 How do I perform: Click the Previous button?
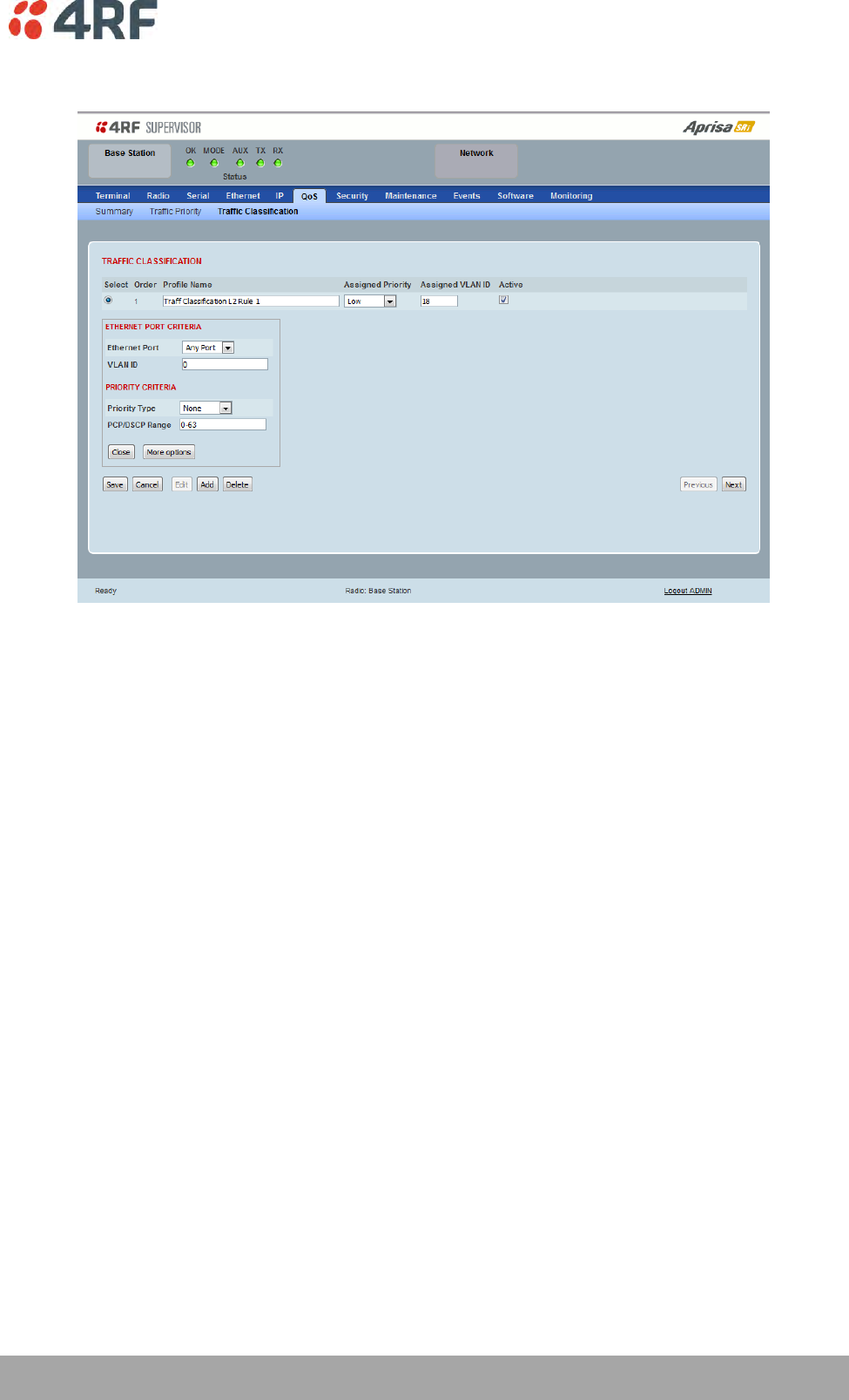click(x=698, y=484)
